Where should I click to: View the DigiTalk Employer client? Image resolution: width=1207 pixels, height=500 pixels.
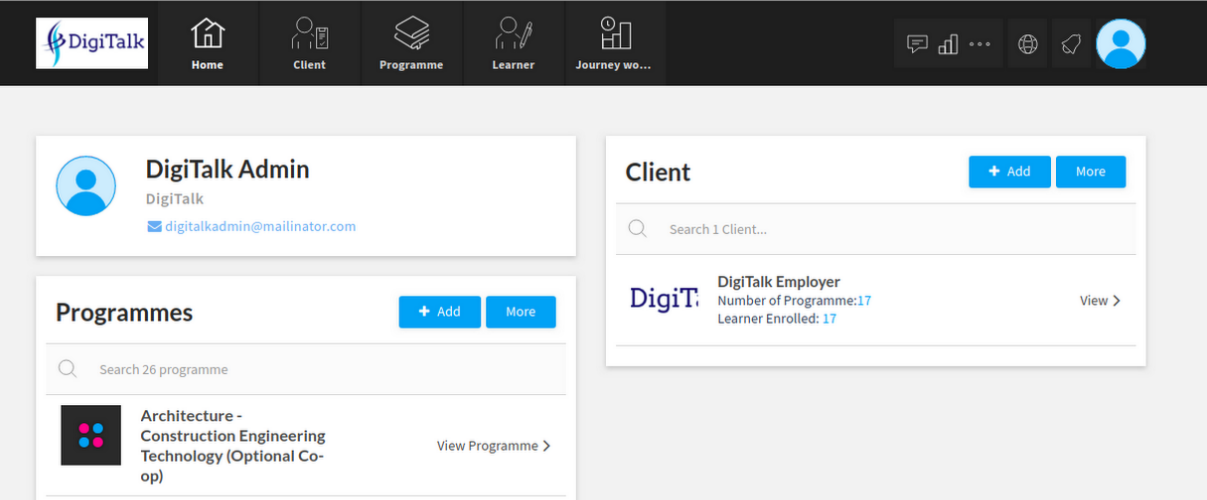coord(1100,300)
